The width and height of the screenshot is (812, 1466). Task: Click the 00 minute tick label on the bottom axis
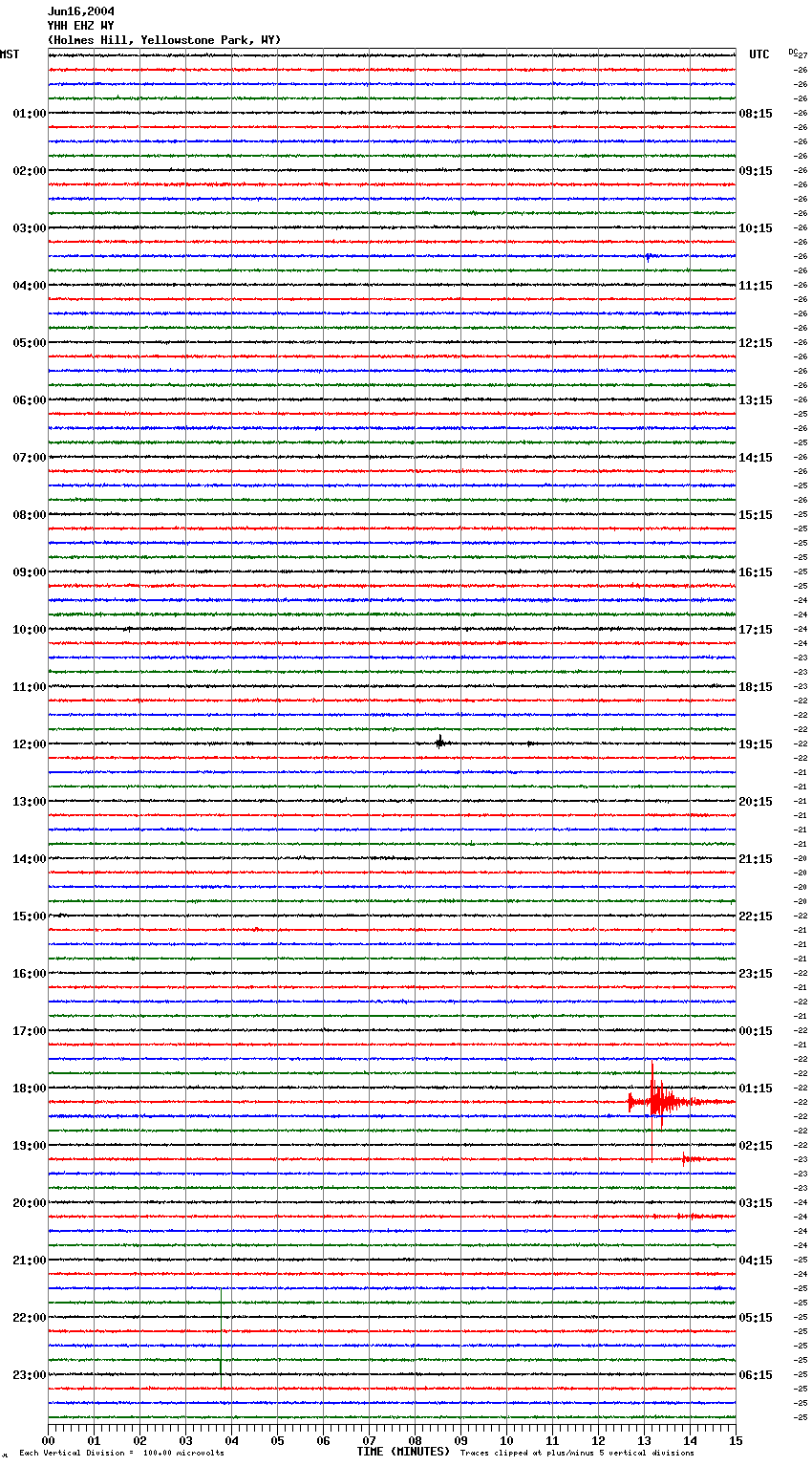coord(48,1441)
